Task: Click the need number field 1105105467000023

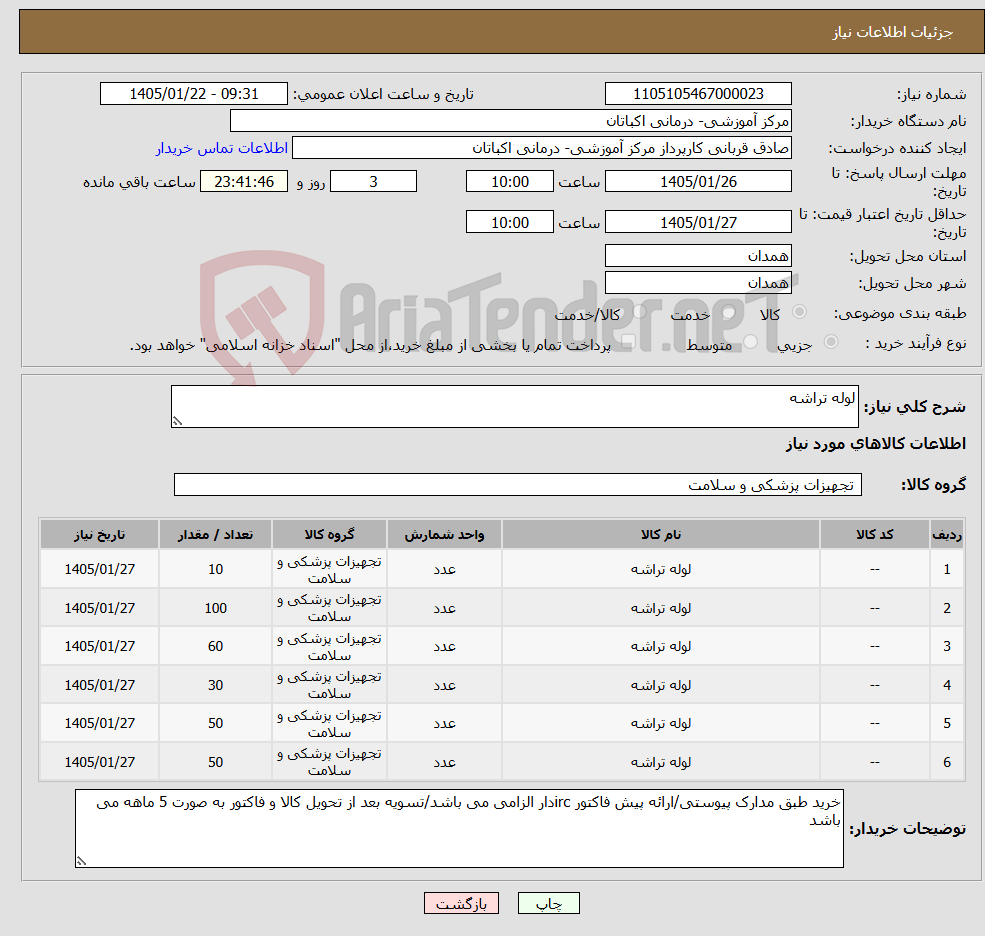Action: click(698, 94)
